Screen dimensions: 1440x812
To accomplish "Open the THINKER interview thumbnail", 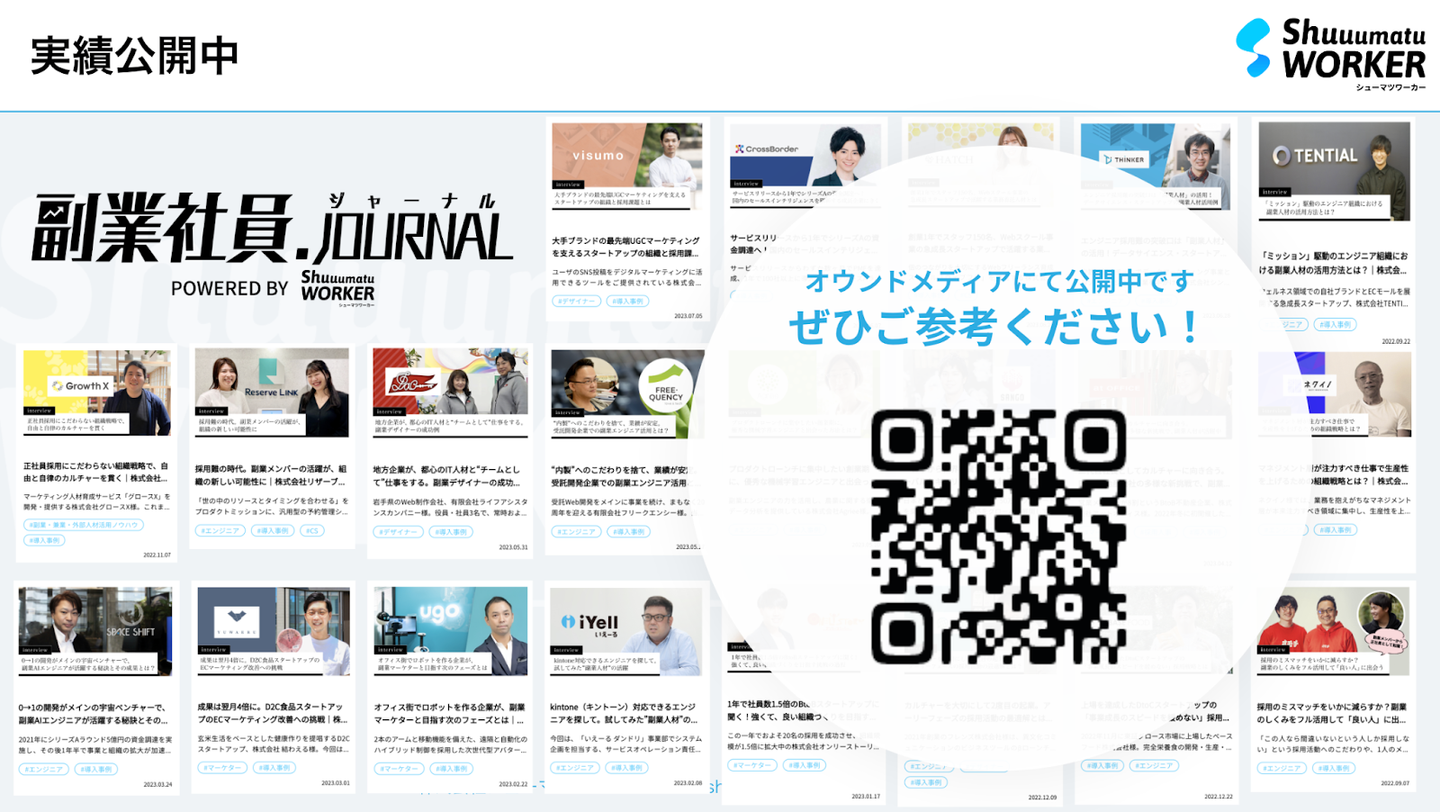I will [x=1156, y=167].
